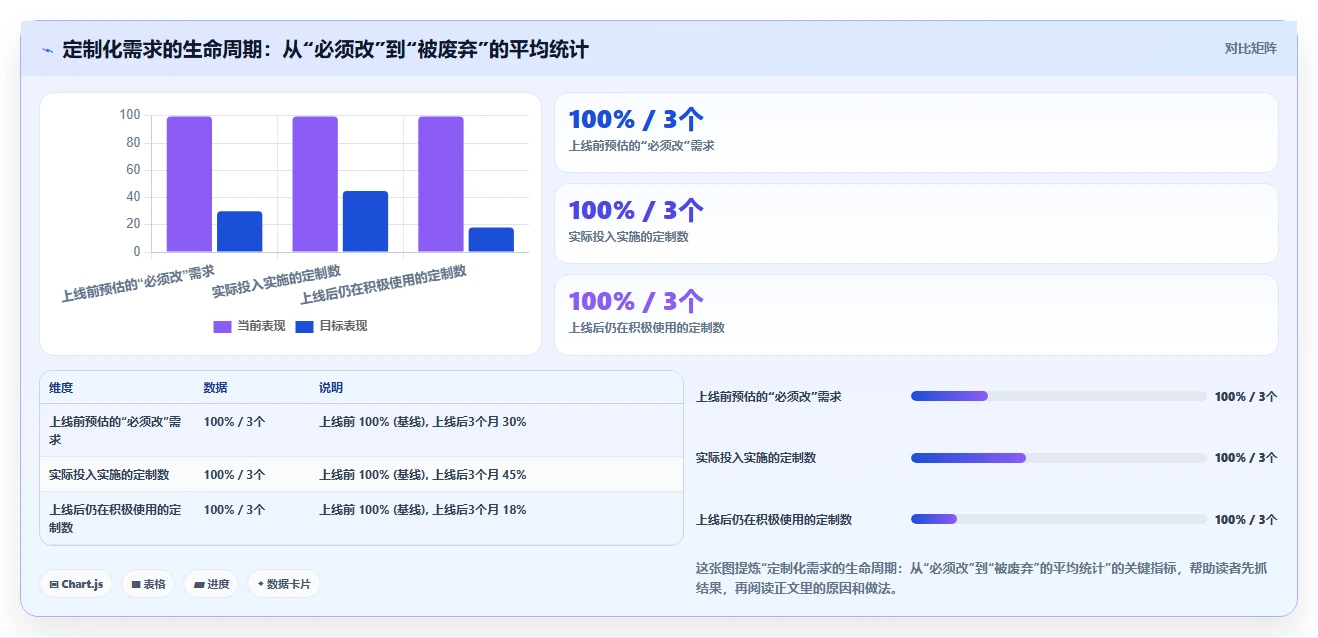Click the cell 上线前 100% (基线), 上线后3个月 45%
This screenshot has height=638, width=1318.
[x=423, y=475]
